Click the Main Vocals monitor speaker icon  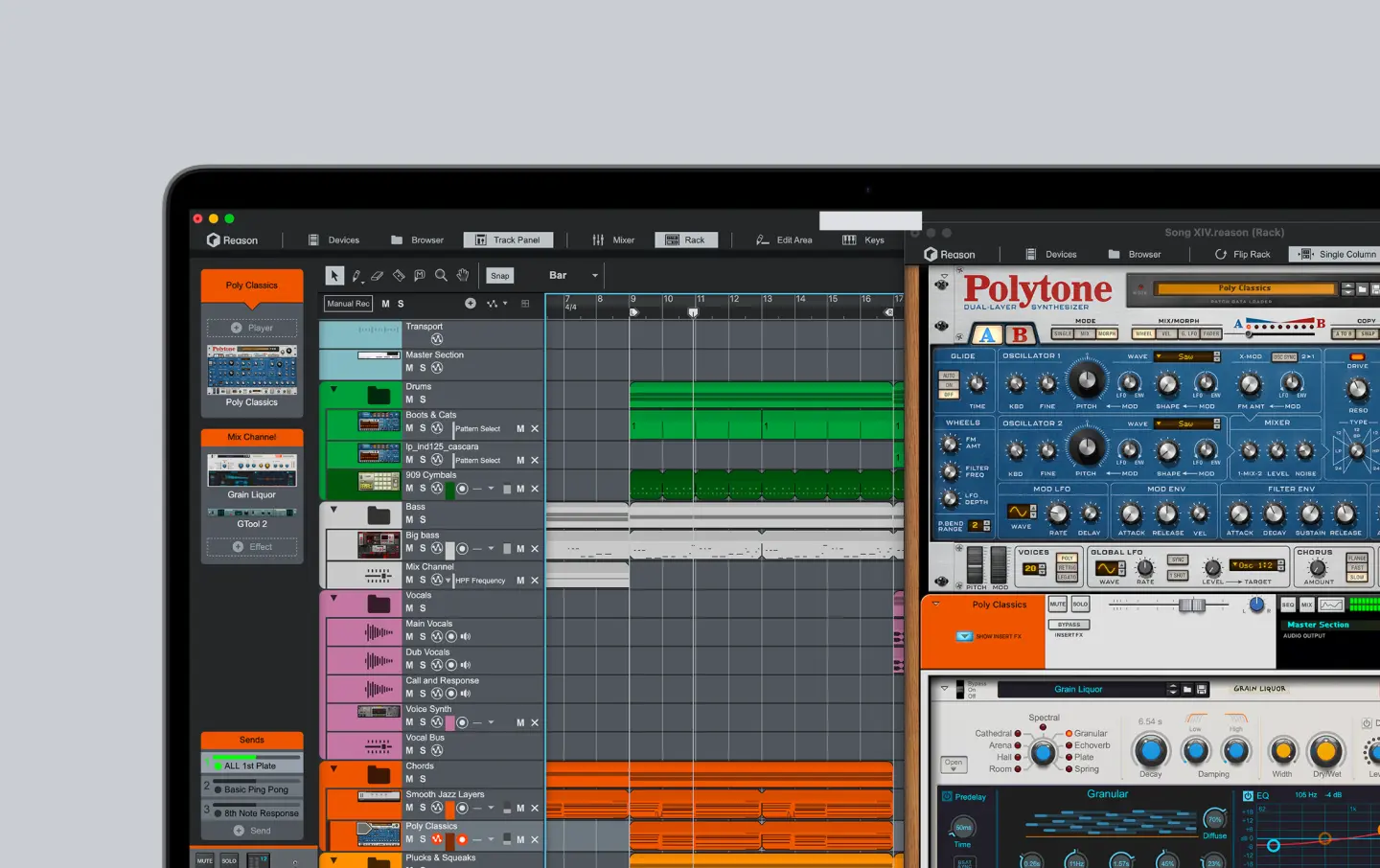coord(466,636)
